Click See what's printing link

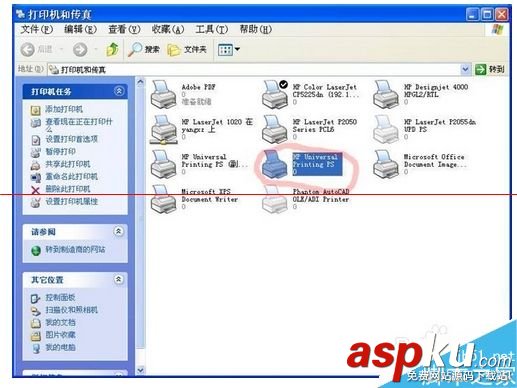click(79, 124)
